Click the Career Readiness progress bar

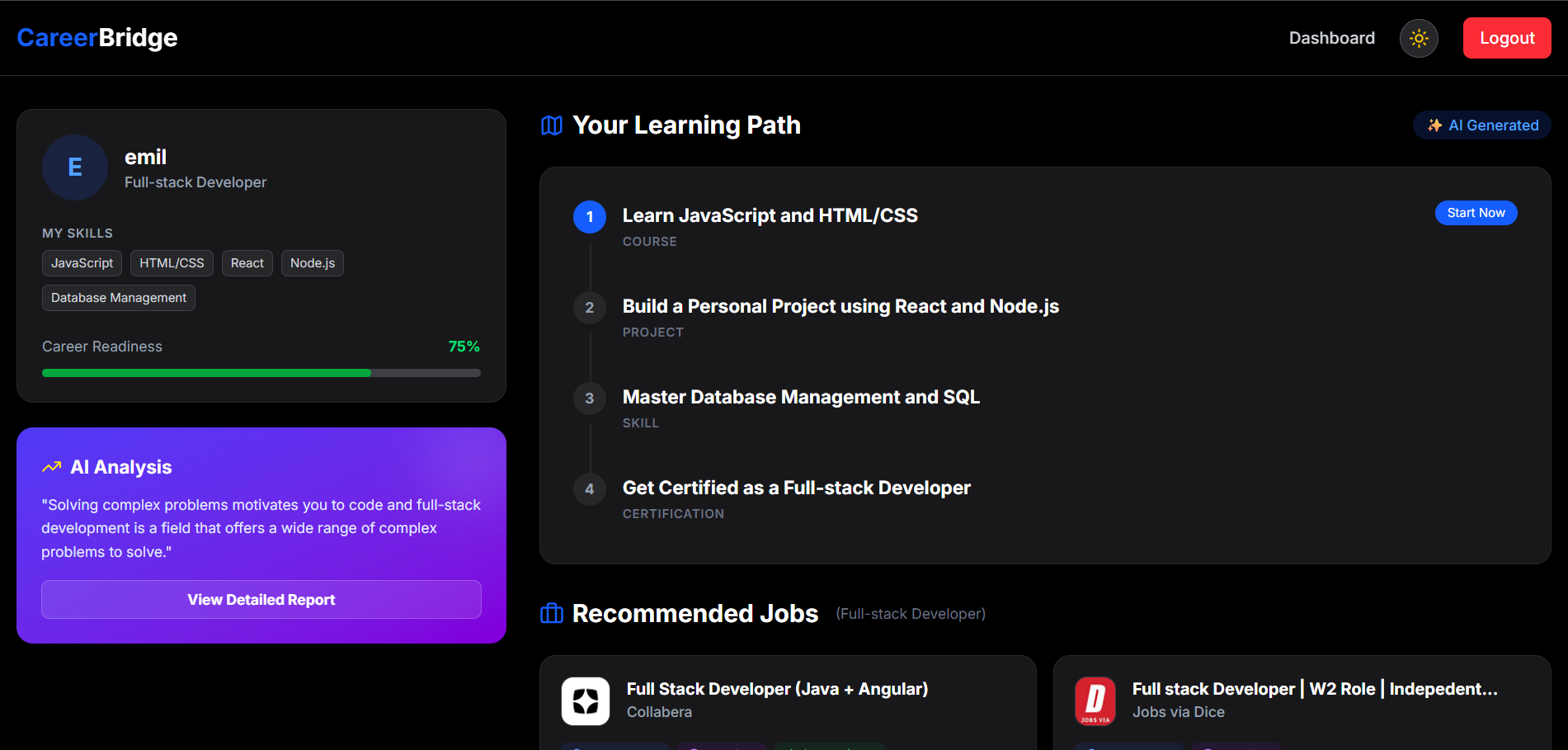click(x=261, y=373)
